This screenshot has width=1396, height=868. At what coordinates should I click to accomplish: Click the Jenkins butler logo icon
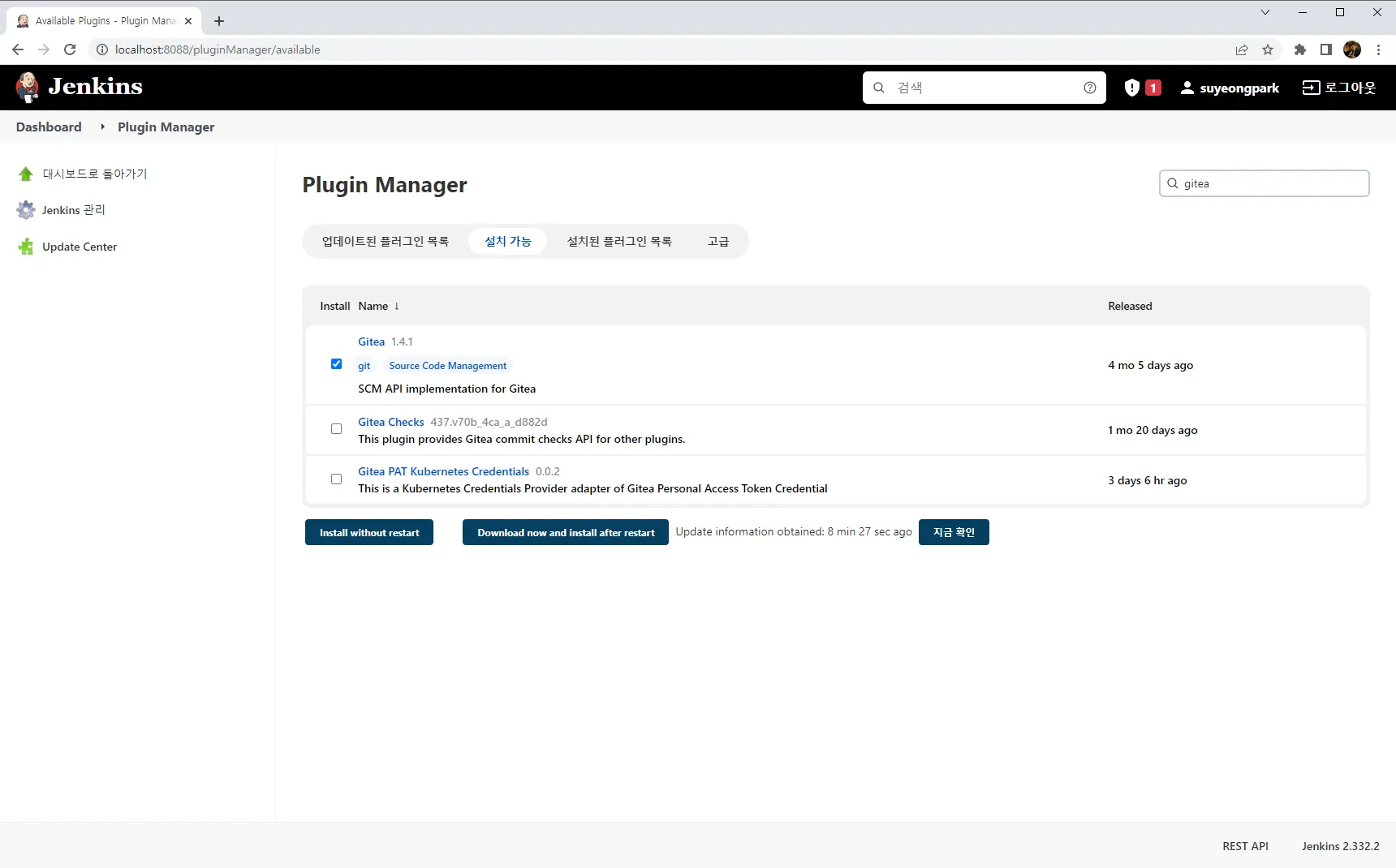click(x=28, y=87)
